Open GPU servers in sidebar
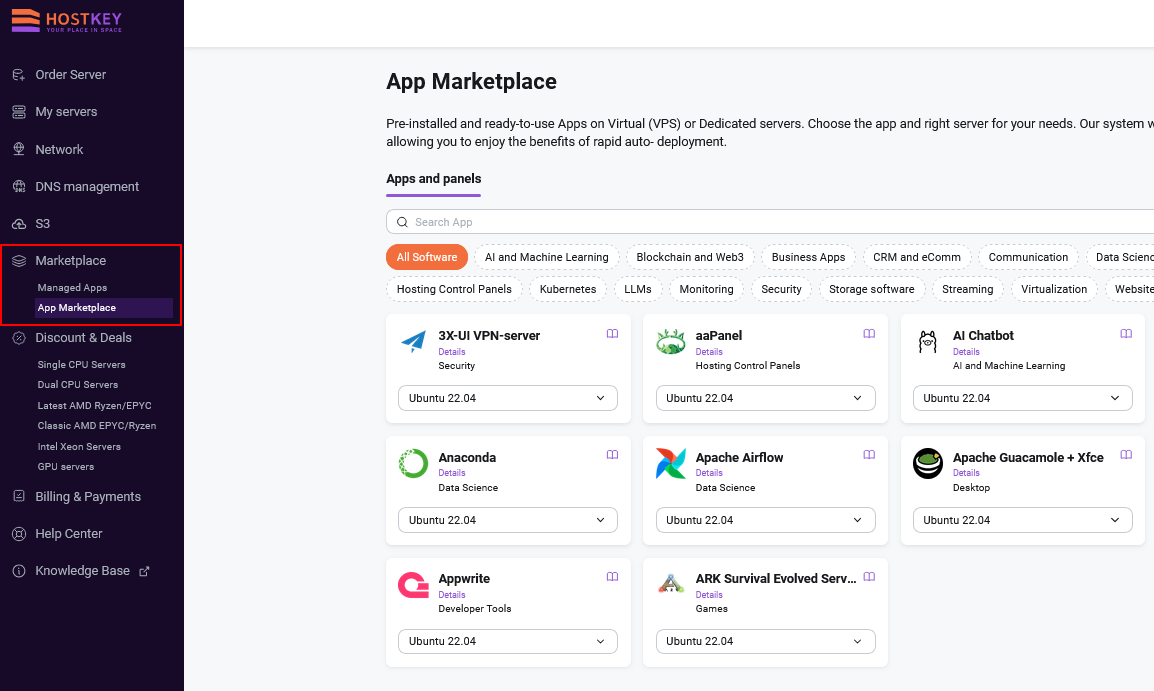This screenshot has height=691, width=1154. [x=66, y=467]
